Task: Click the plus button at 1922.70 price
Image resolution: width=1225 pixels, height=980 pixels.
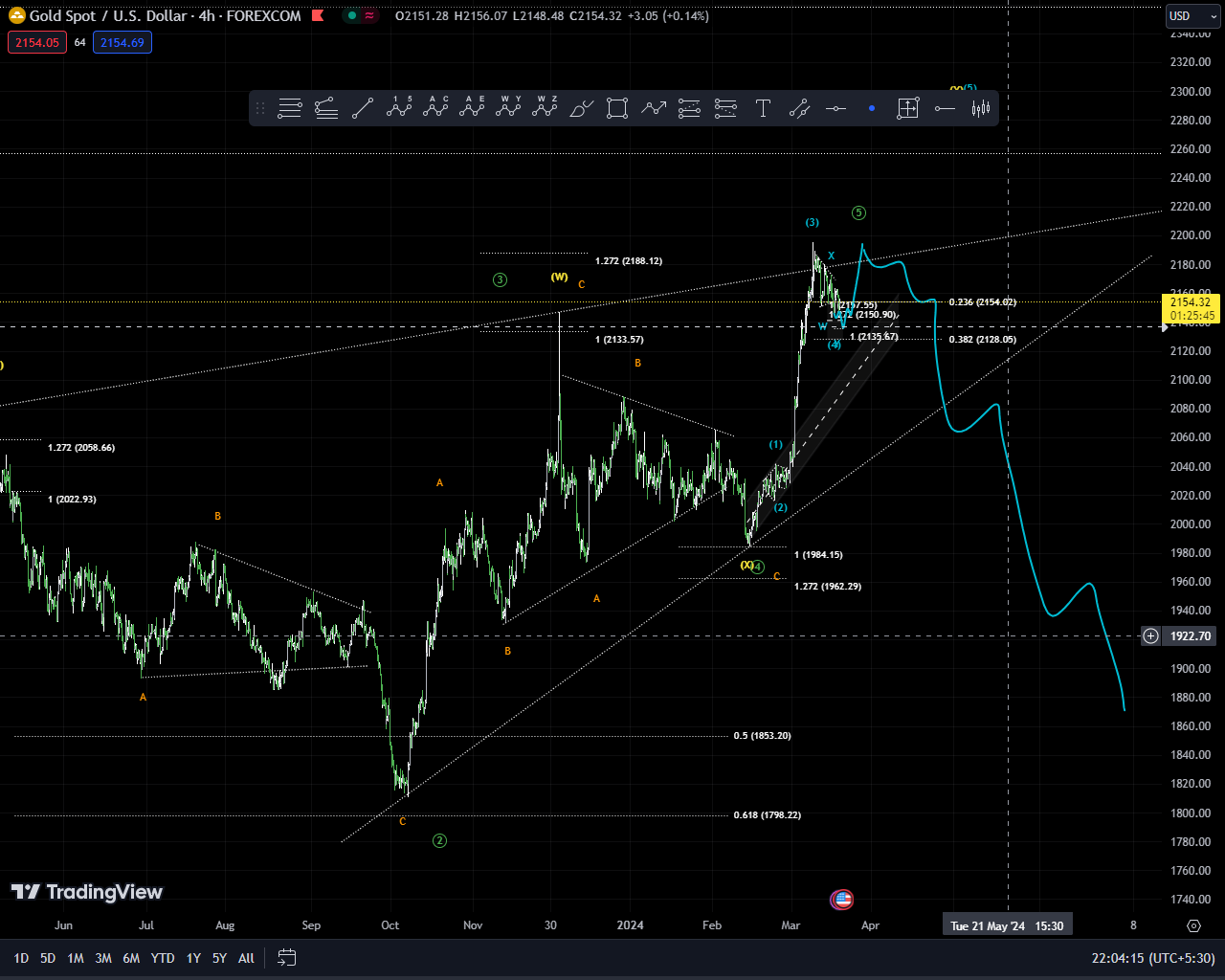Action: tap(1150, 636)
